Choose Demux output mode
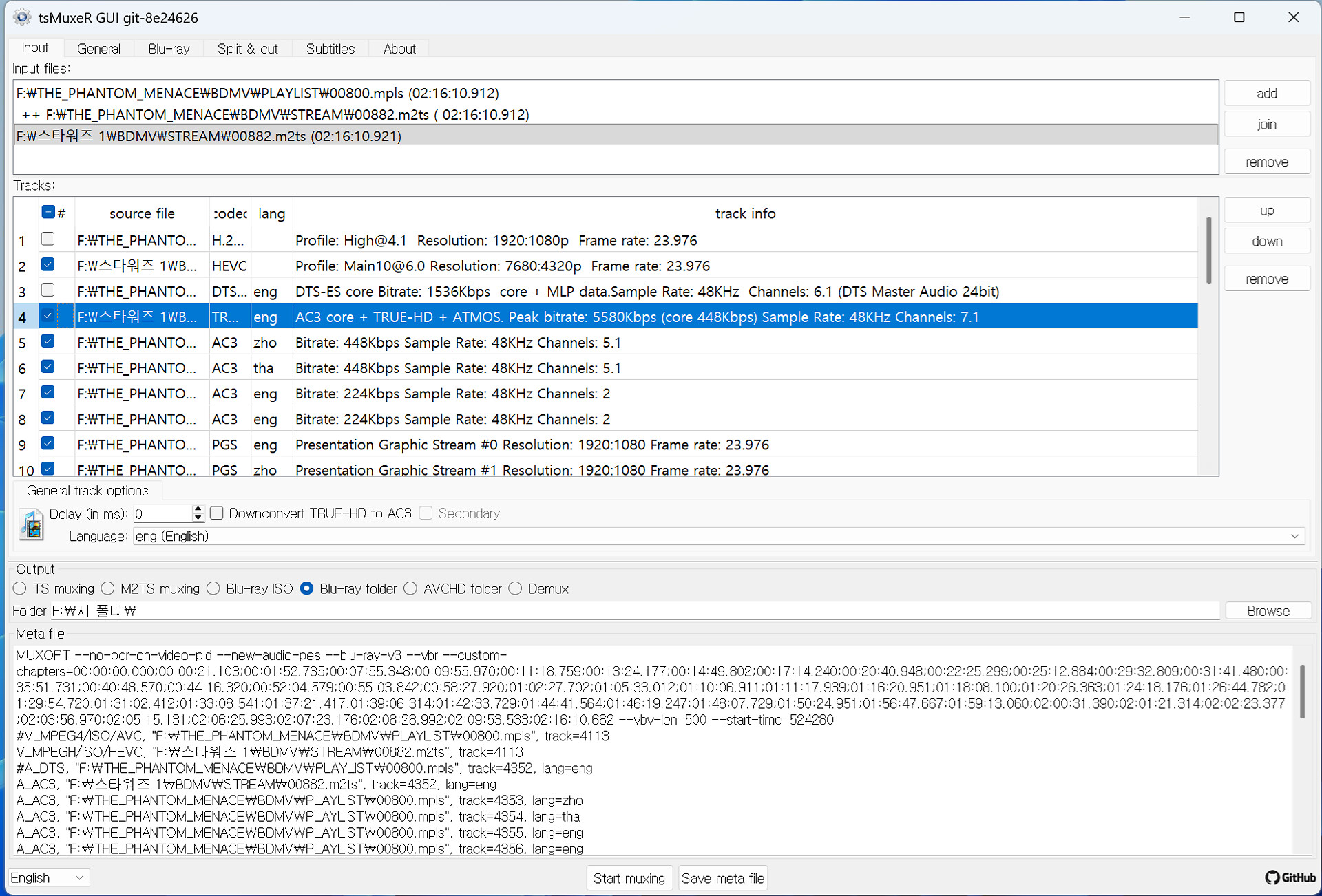This screenshot has height=896, width=1322. click(516, 589)
